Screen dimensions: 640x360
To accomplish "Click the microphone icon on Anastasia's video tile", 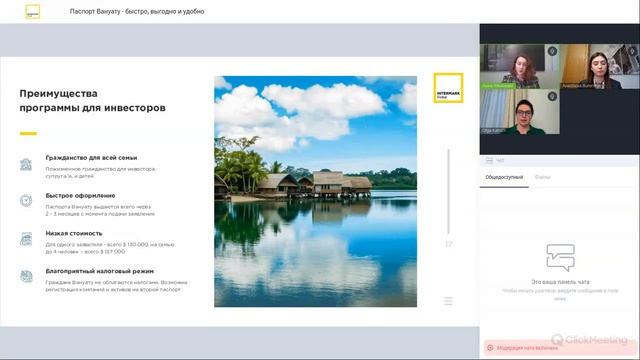I will coord(633,51).
